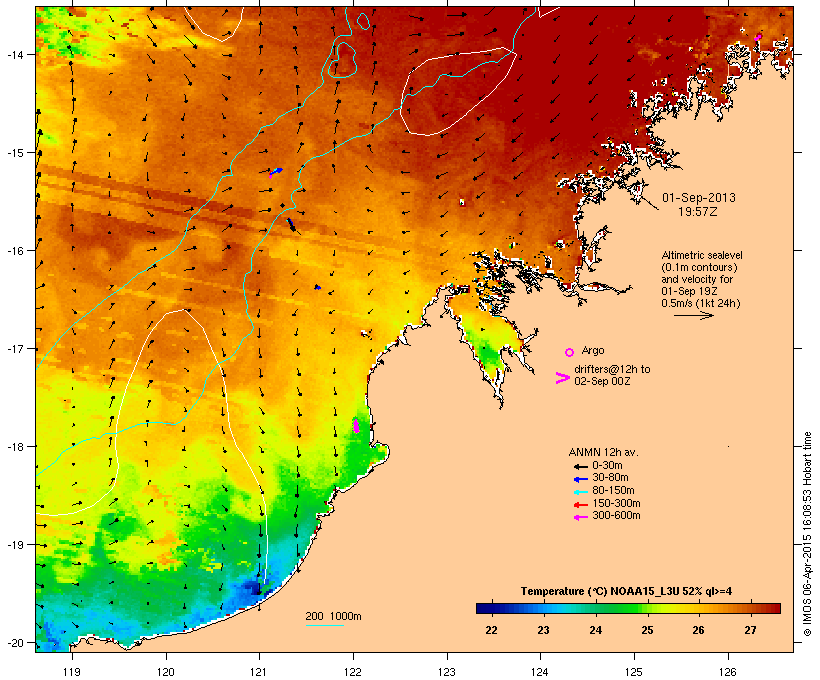Click the colorbar value 22
The width and height of the screenshot is (820, 680).
491,630
